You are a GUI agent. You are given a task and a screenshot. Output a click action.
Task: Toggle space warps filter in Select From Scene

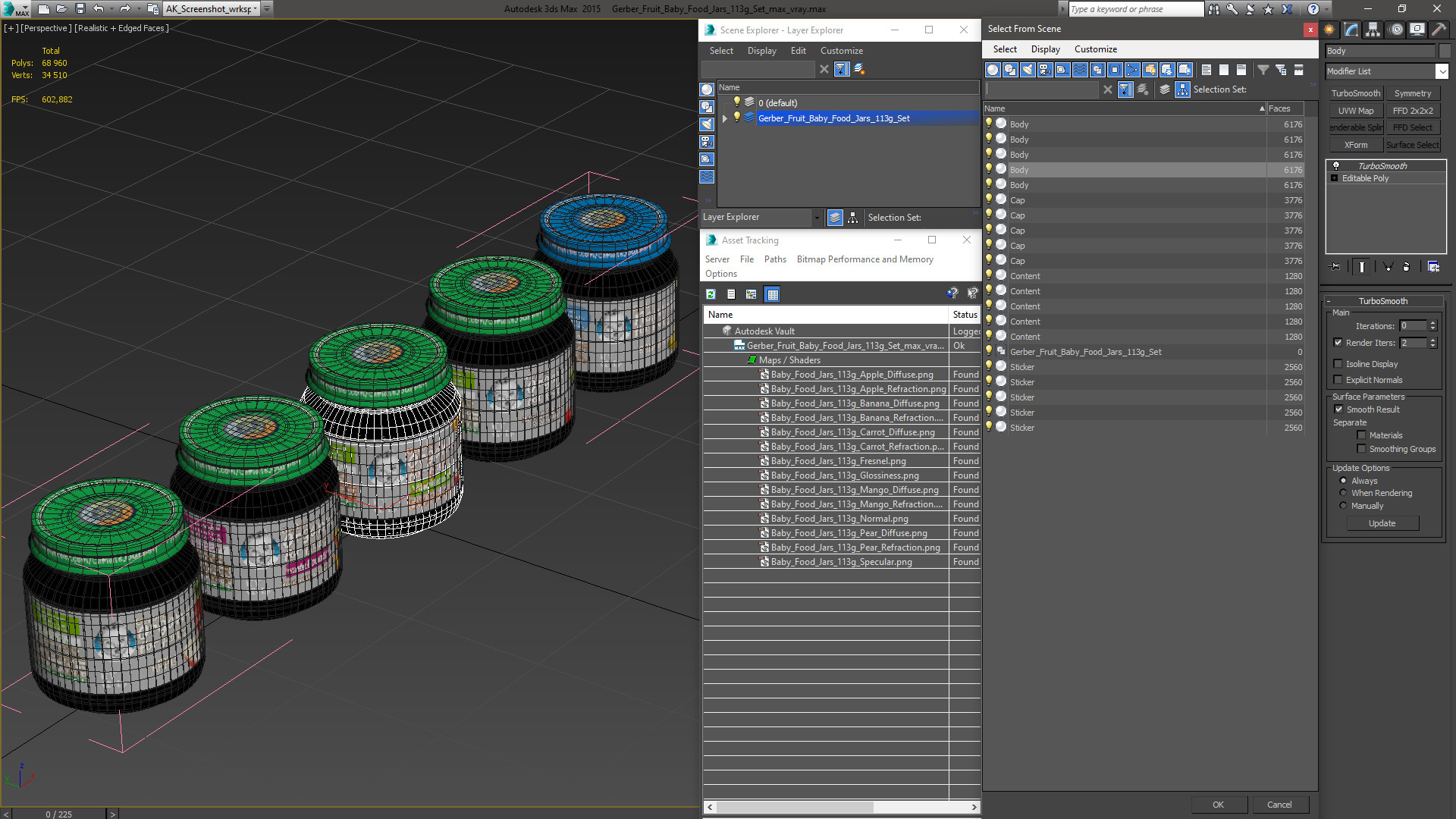(1080, 70)
